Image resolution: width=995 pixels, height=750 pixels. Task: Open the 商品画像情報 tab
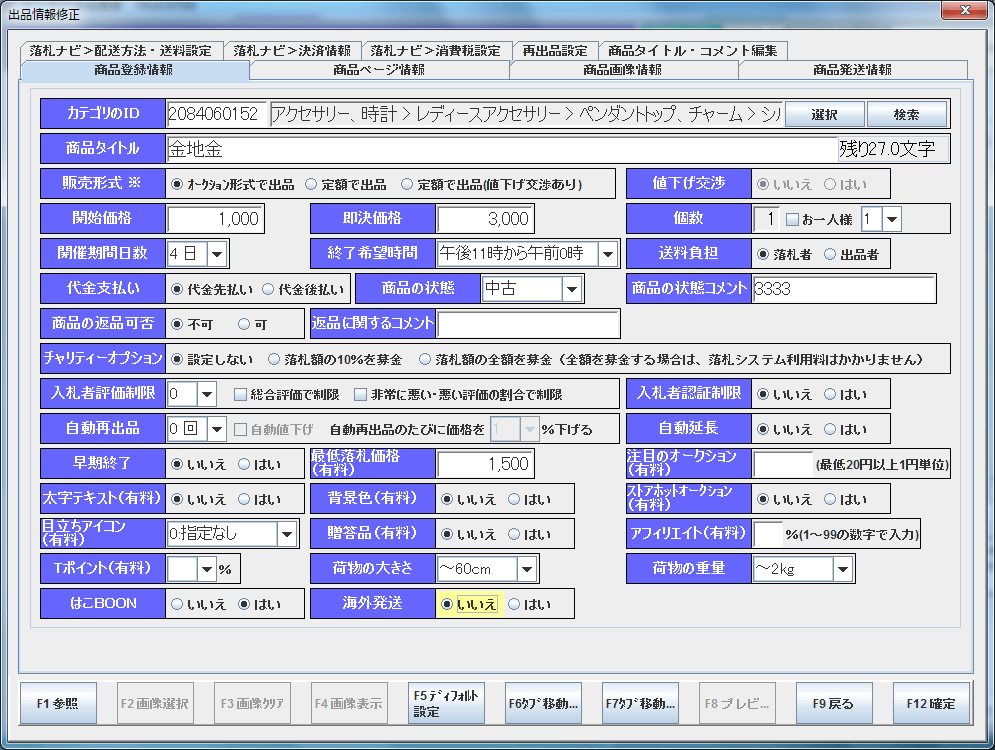(623, 70)
